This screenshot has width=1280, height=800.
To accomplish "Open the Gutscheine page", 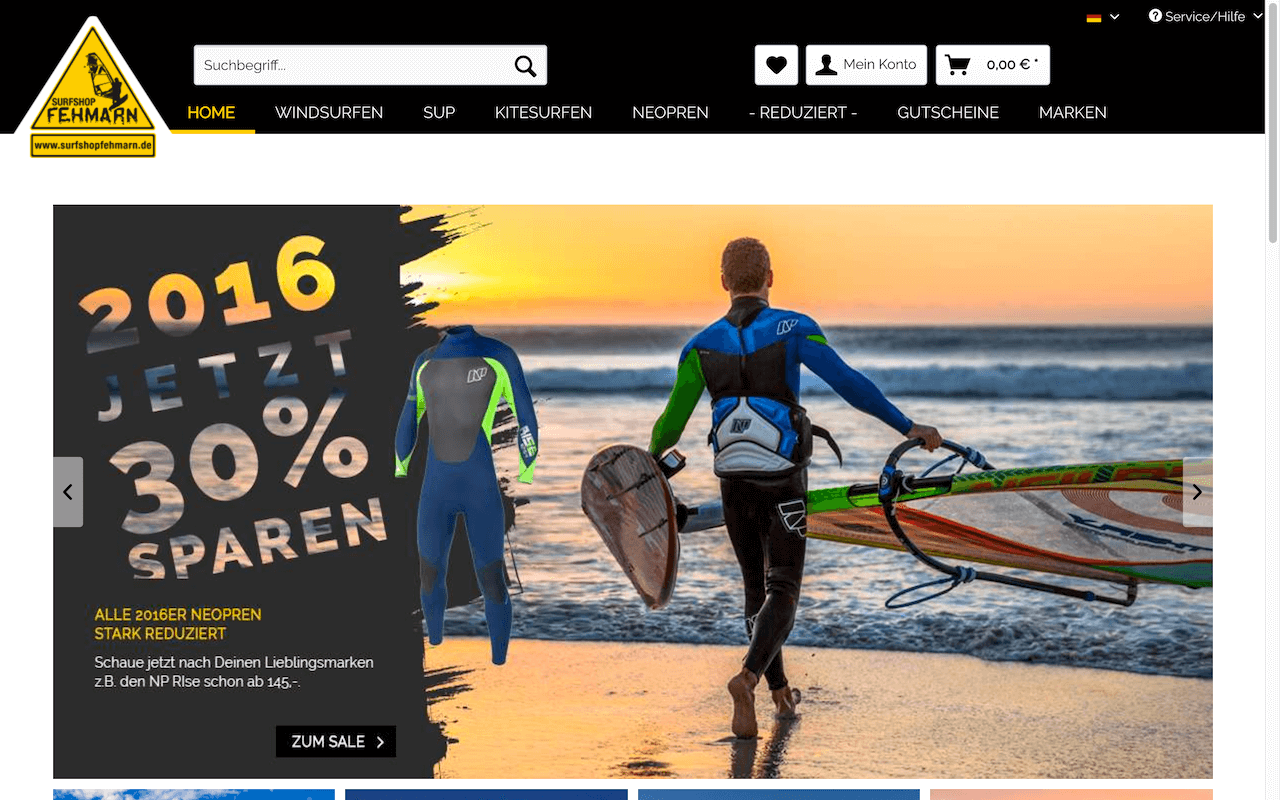I will click(948, 113).
